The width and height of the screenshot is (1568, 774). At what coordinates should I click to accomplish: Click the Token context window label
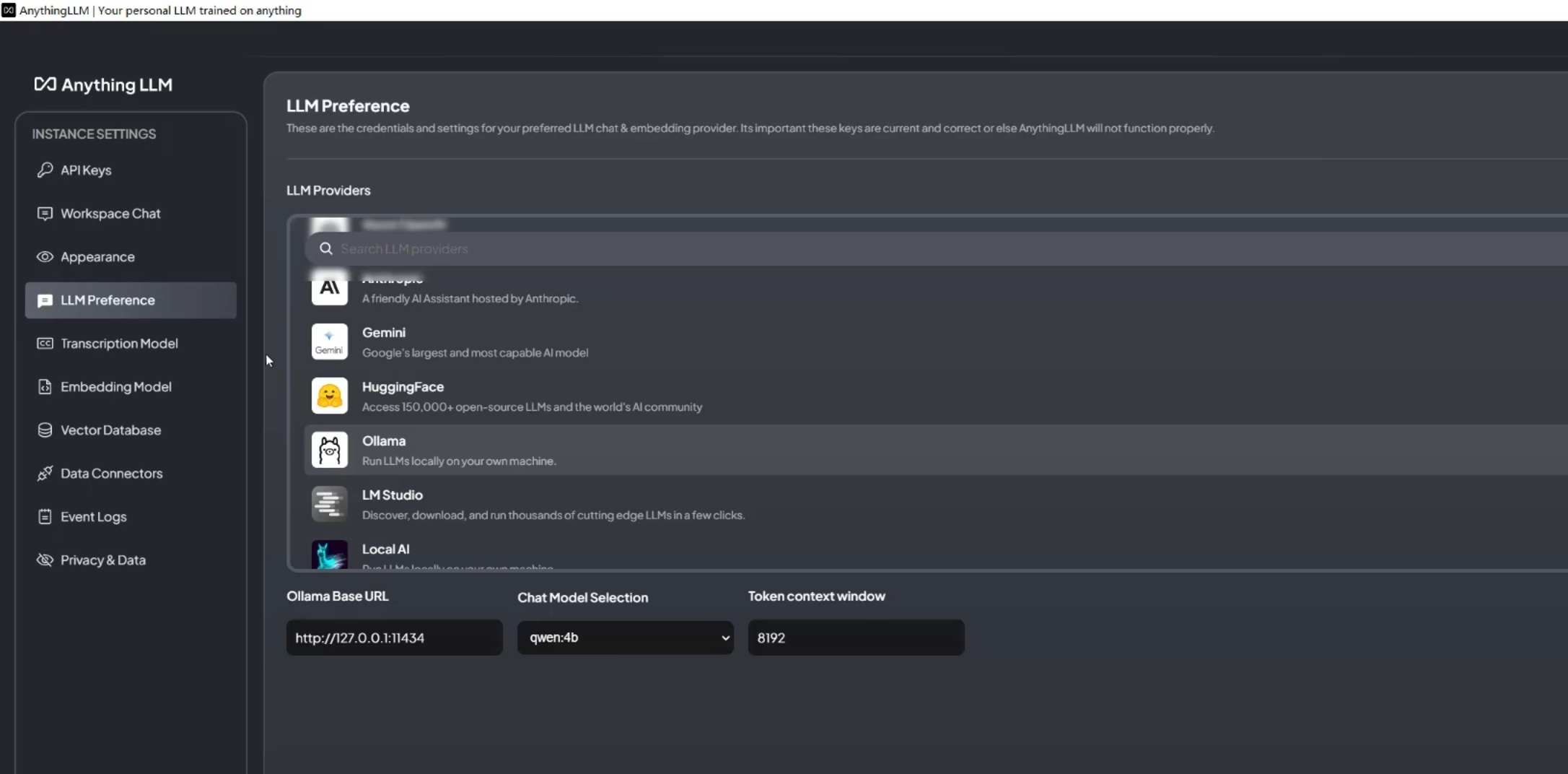[816, 596]
